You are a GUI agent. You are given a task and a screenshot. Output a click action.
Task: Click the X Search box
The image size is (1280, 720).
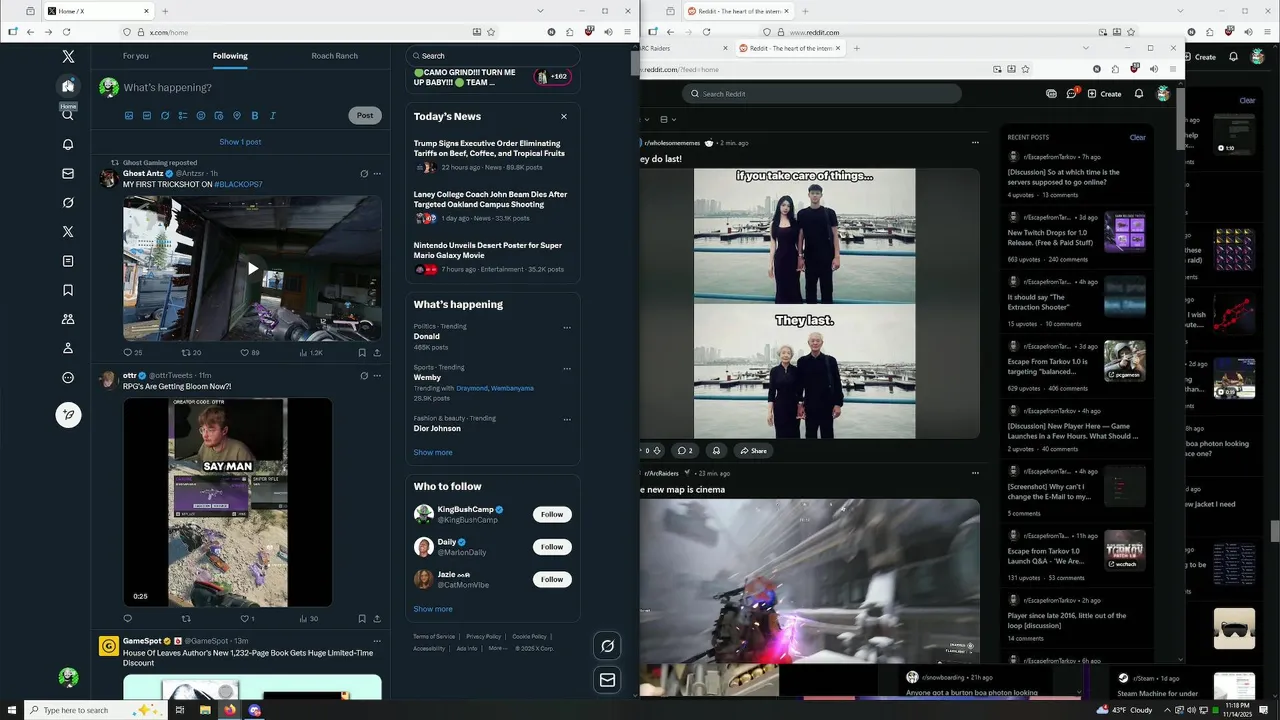pyautogui.click(x=493, y=56)
